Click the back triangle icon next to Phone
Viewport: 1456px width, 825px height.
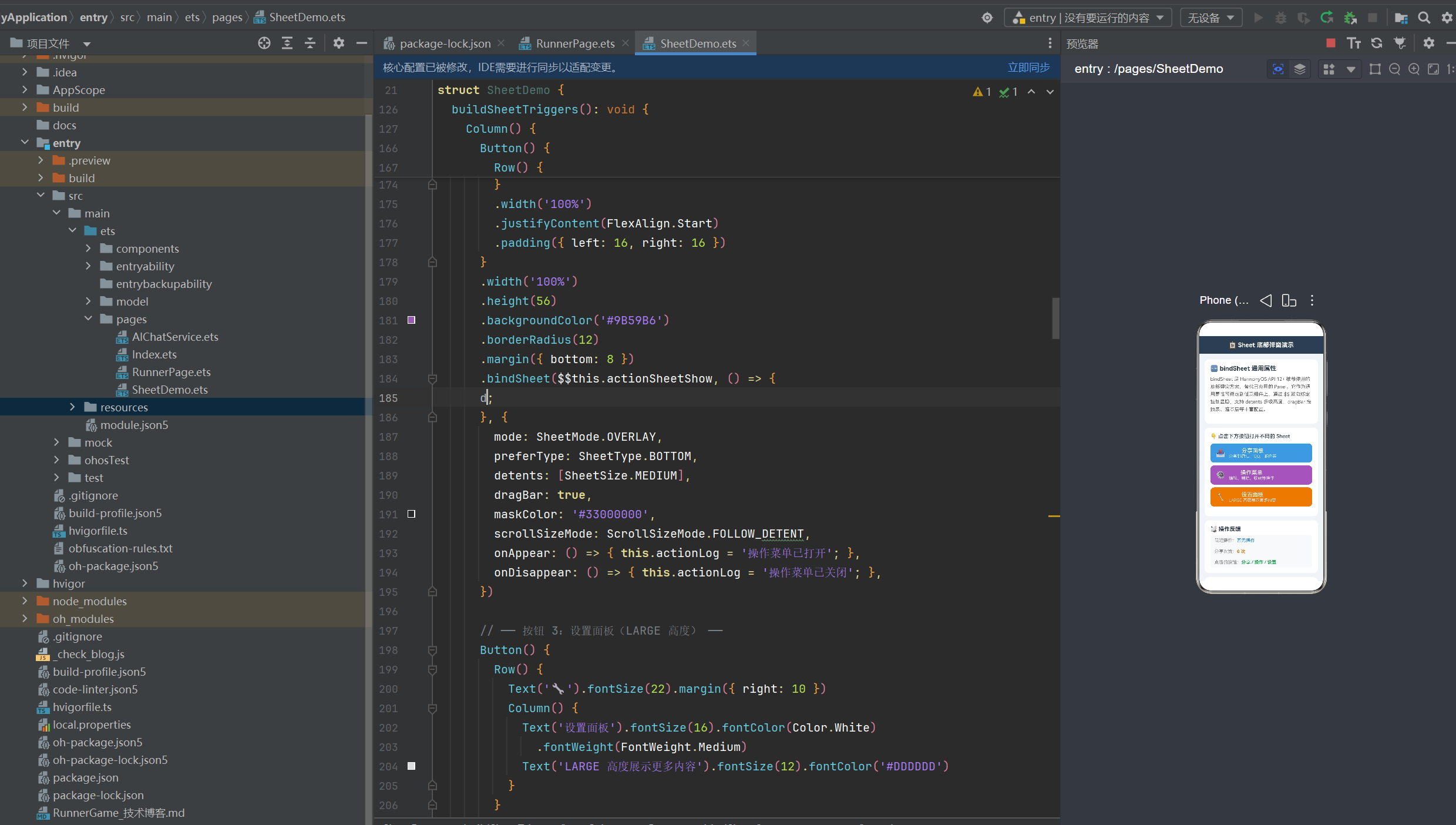pos(1266,300)
